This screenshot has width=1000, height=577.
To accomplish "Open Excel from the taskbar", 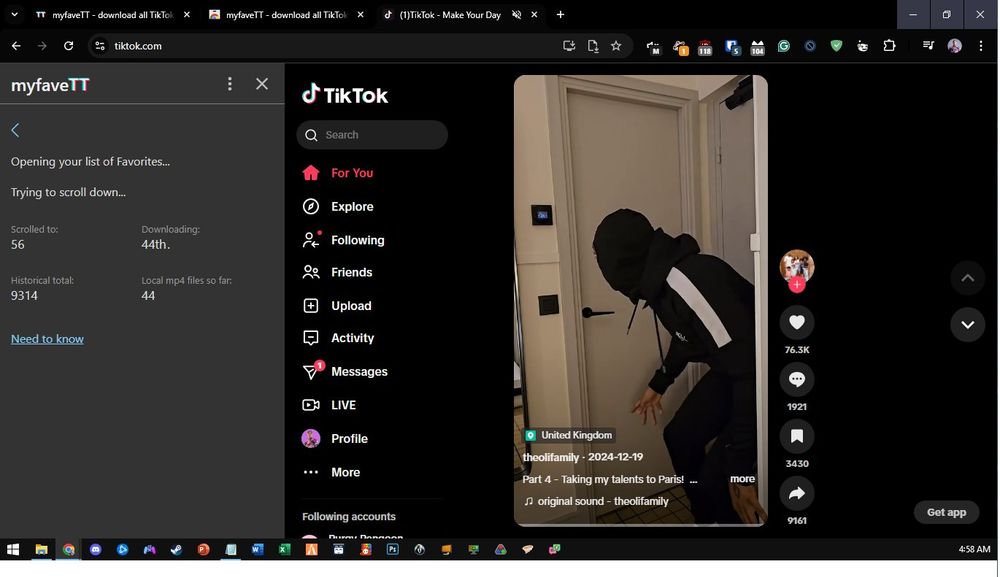I will tap(284, 549).
